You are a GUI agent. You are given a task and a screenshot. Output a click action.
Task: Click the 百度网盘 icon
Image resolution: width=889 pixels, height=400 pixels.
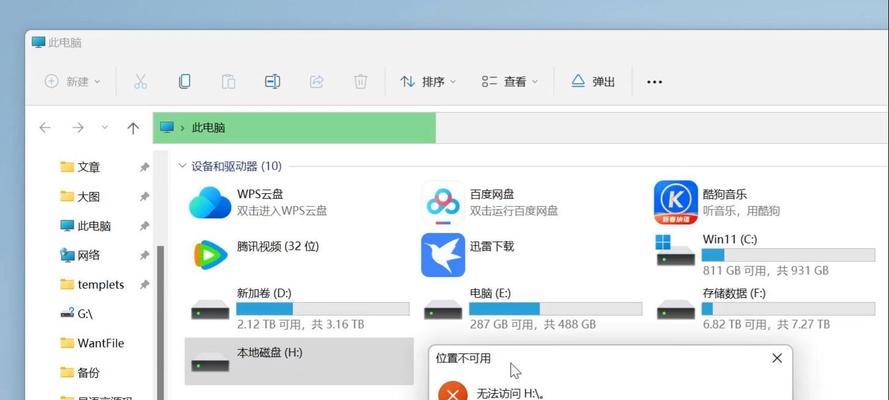pos(443,202)
